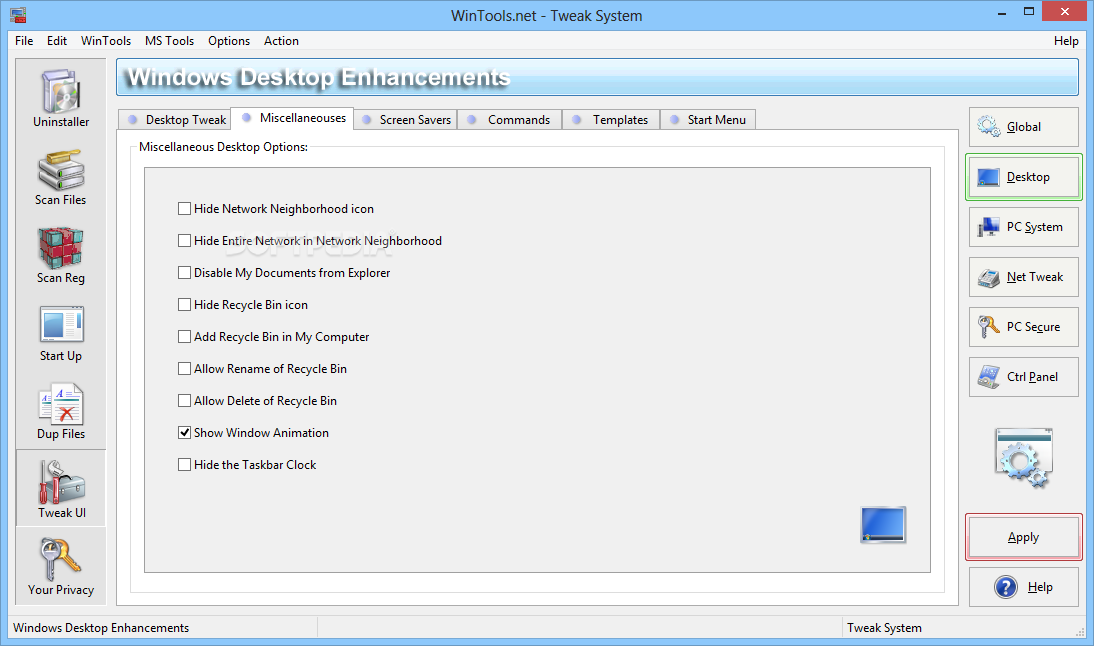
Task: Open the Templates tab
Action: tap(610, 120)
